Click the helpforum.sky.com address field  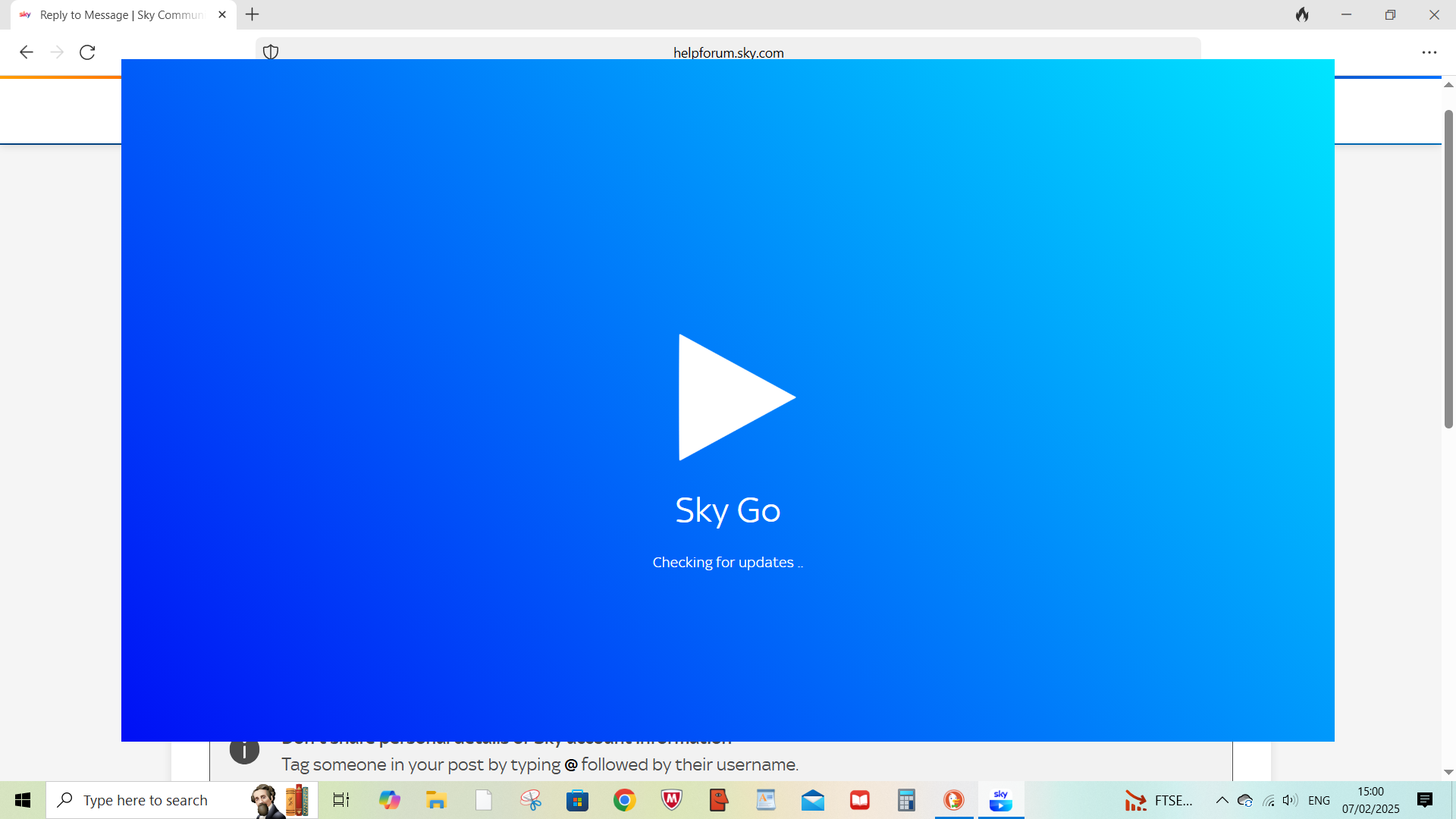point(728,52)
